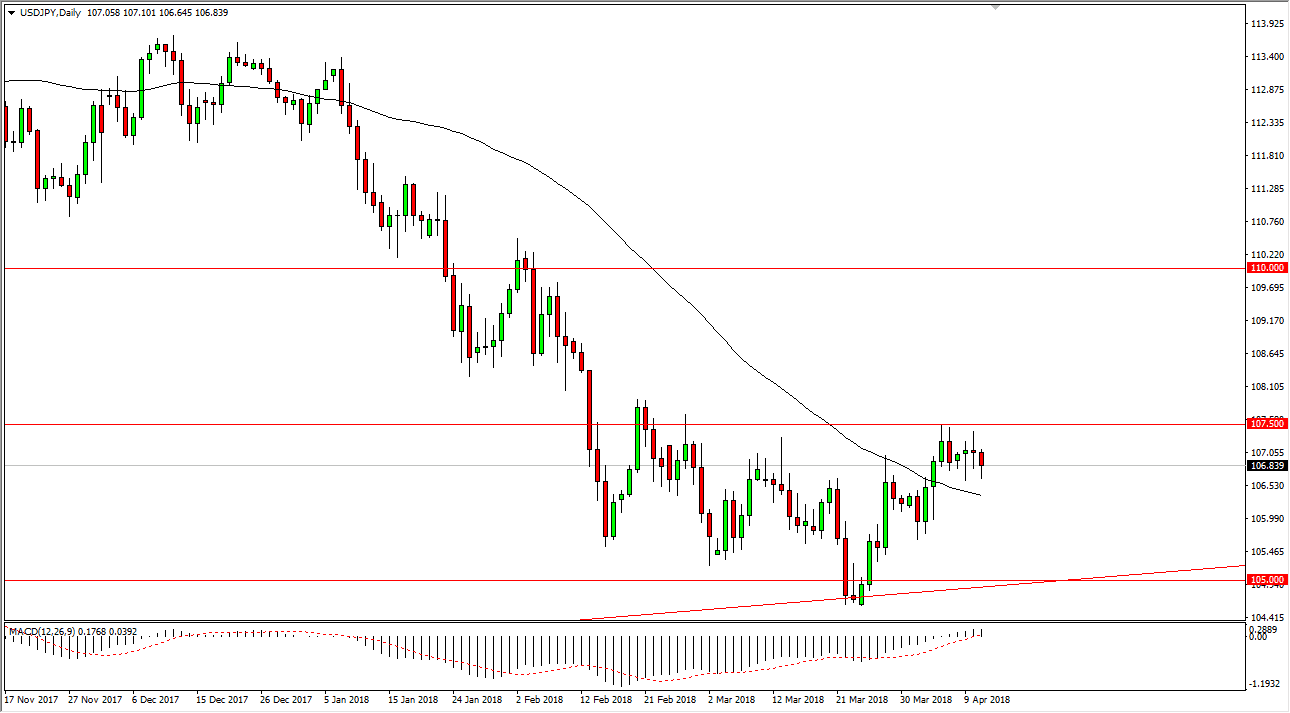Click the USDJPY,Daily chart title text

[x=50, y=13]
